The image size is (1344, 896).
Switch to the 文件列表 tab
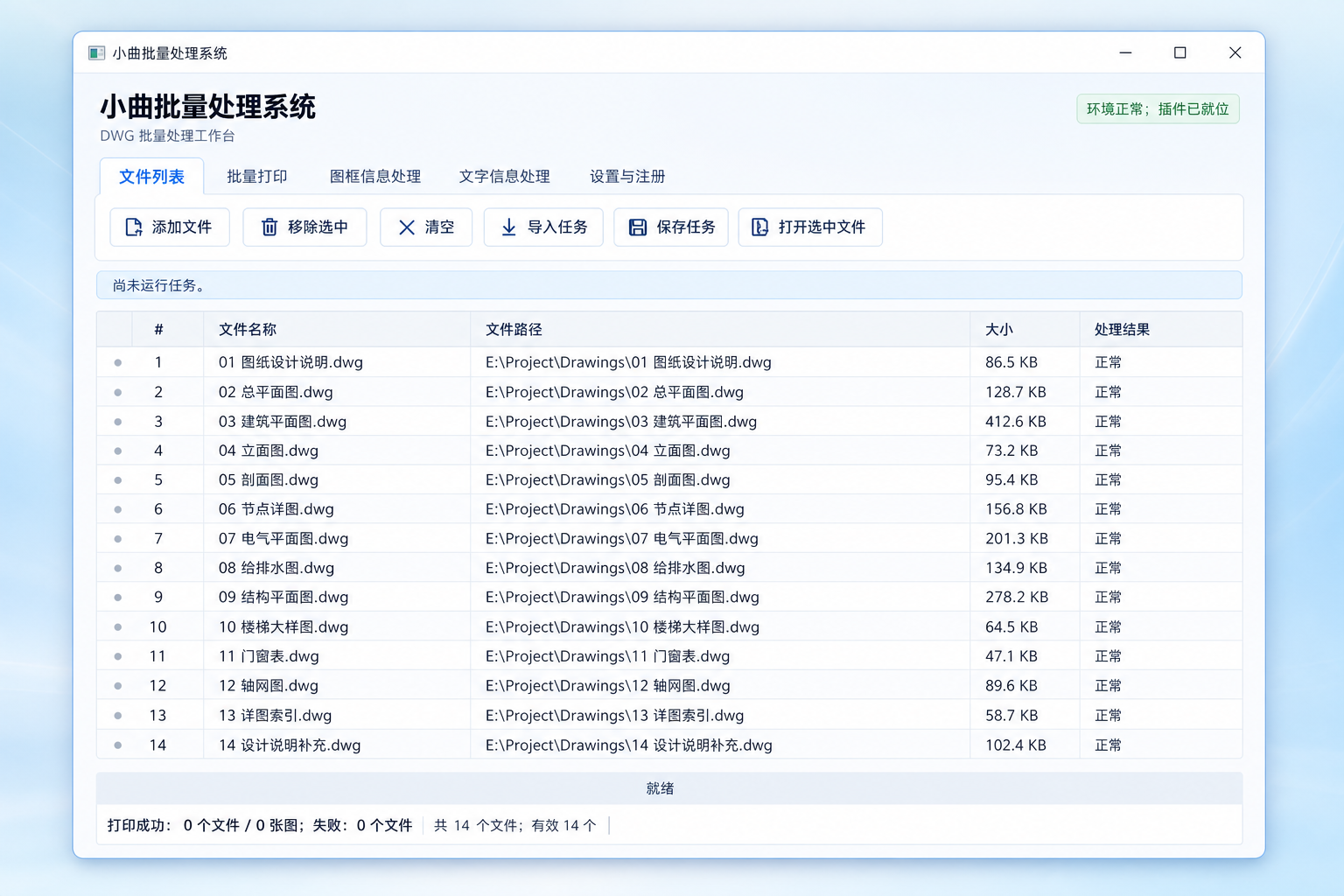[151, 177]
